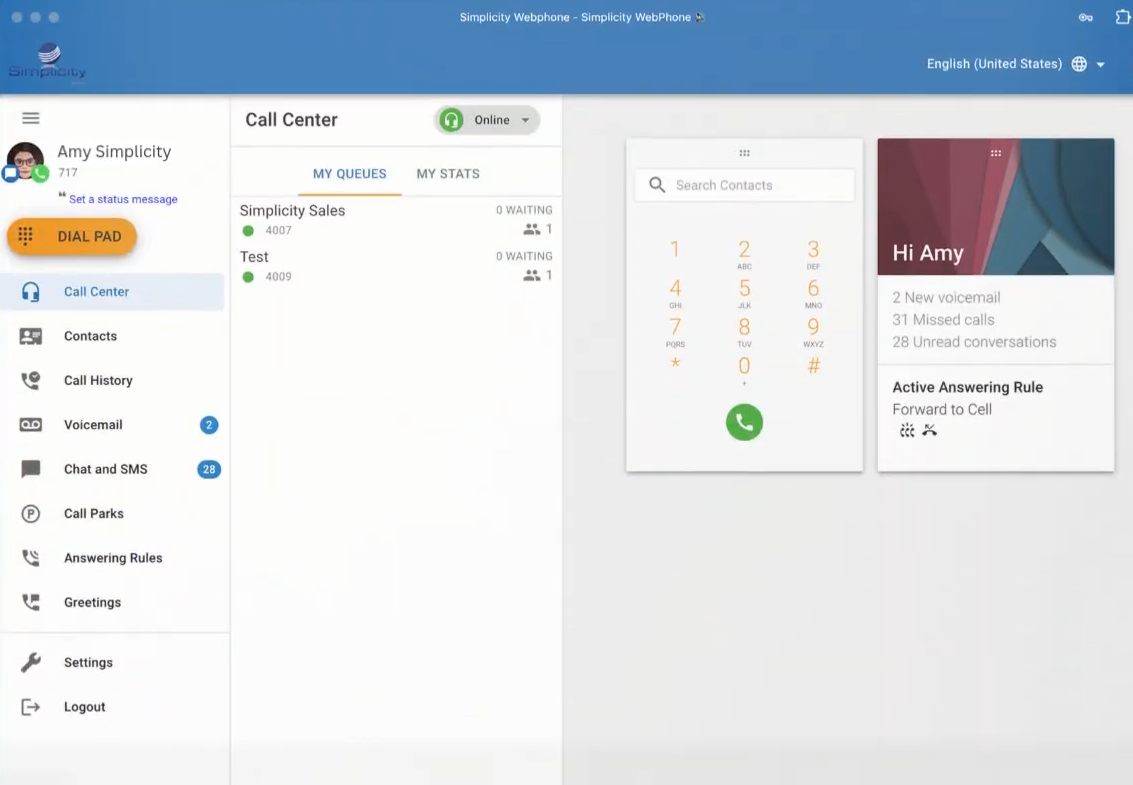Click the green headset Online status icon
The image size is (1133, 785).
point(452,120)
